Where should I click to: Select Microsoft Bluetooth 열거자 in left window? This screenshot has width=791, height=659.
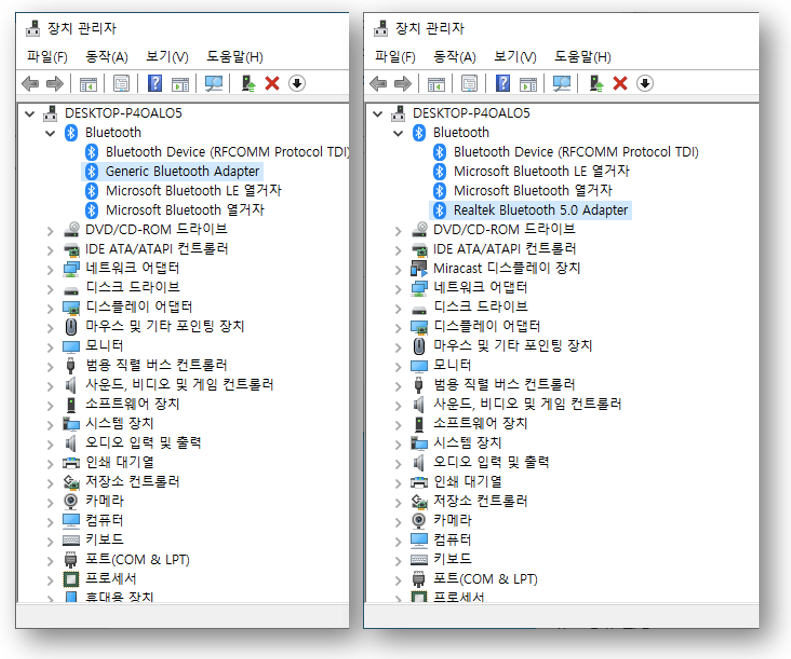click(x=185, y=210)
